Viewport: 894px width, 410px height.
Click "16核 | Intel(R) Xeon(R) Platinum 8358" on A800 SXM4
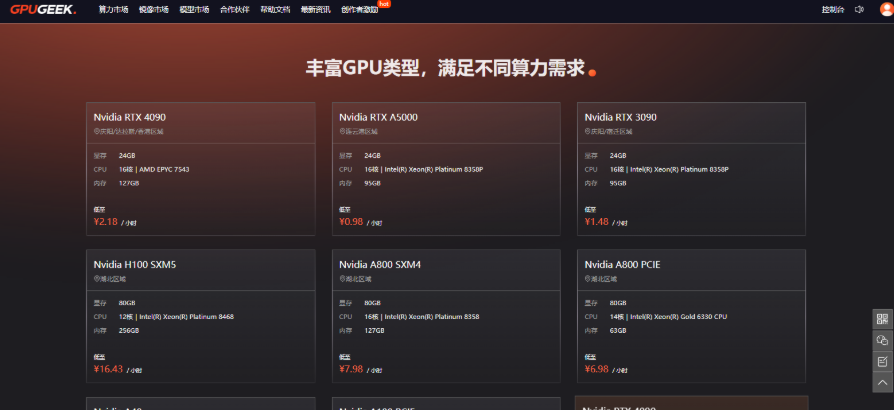(x=422, y=317)
